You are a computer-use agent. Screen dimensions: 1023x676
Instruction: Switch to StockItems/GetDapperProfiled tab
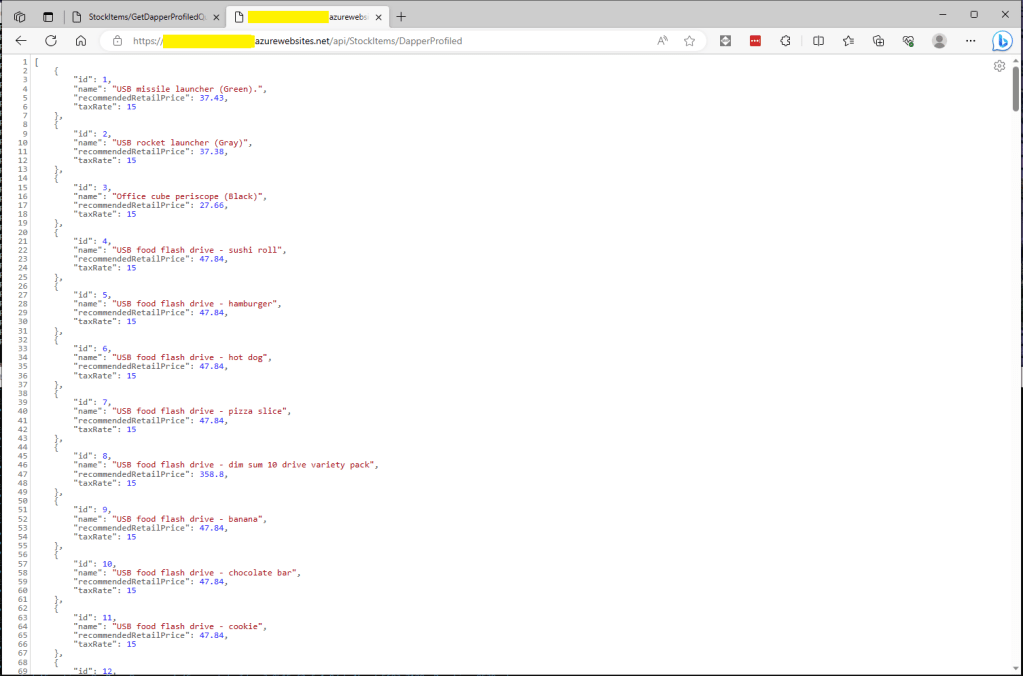pos(145,17)
